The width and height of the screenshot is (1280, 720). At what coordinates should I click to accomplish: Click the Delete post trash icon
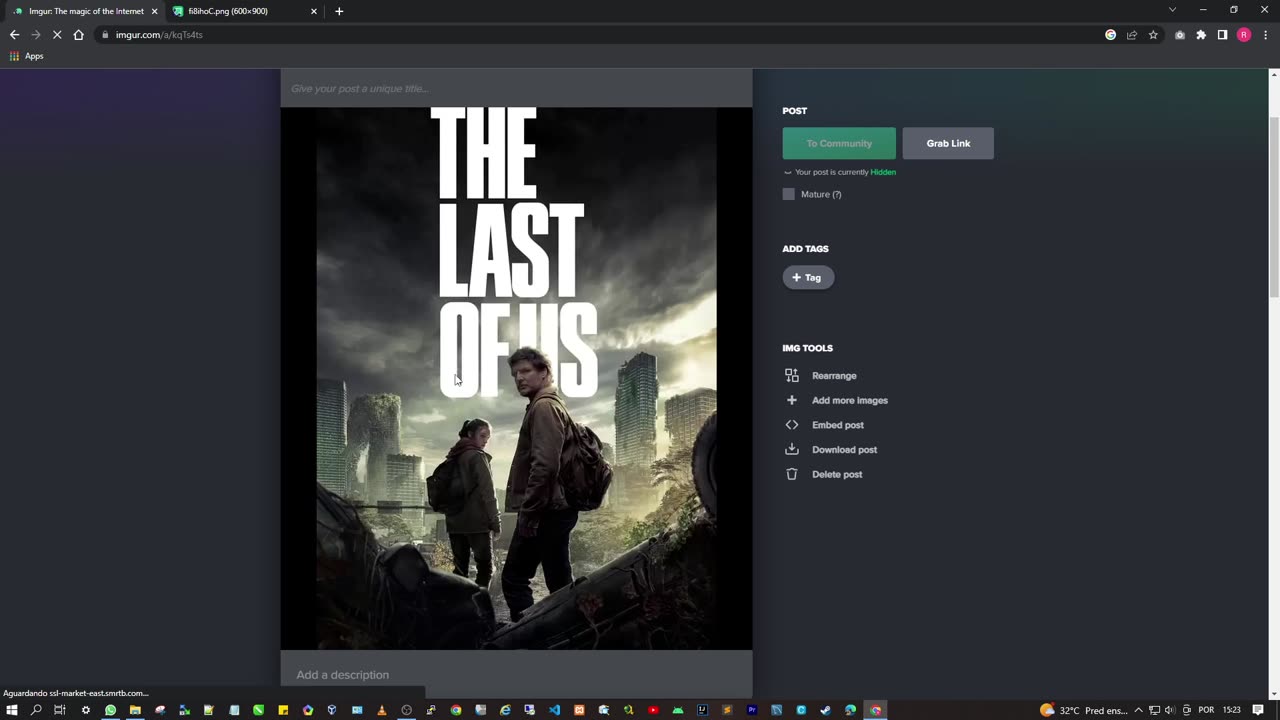click(x=792, y=474)
